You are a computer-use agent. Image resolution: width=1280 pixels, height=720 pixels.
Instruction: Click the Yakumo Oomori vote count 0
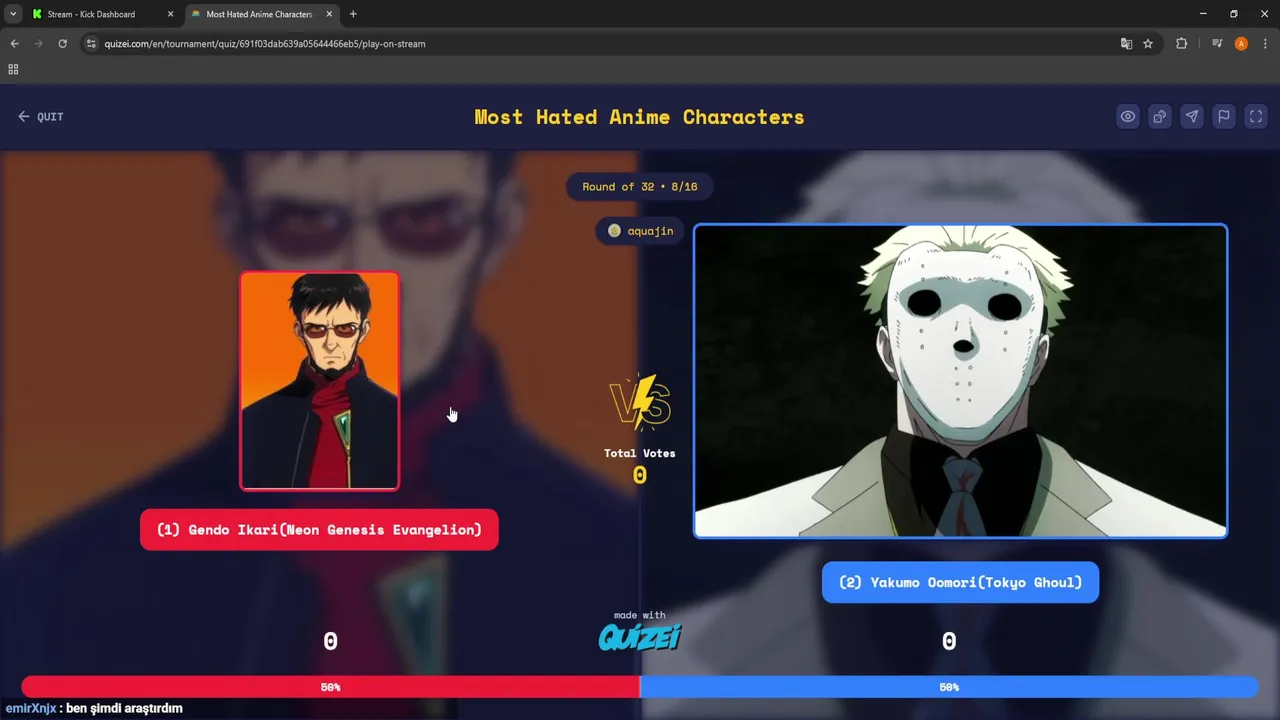coord(949,642)
